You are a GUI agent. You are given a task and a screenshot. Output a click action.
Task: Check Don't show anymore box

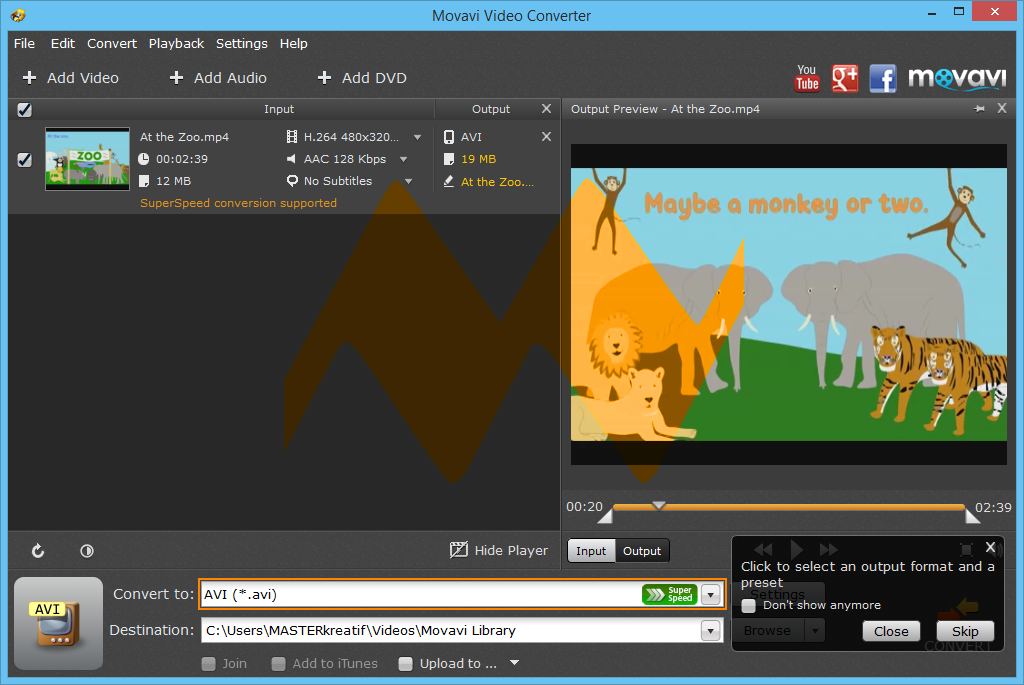click(748, 606)
